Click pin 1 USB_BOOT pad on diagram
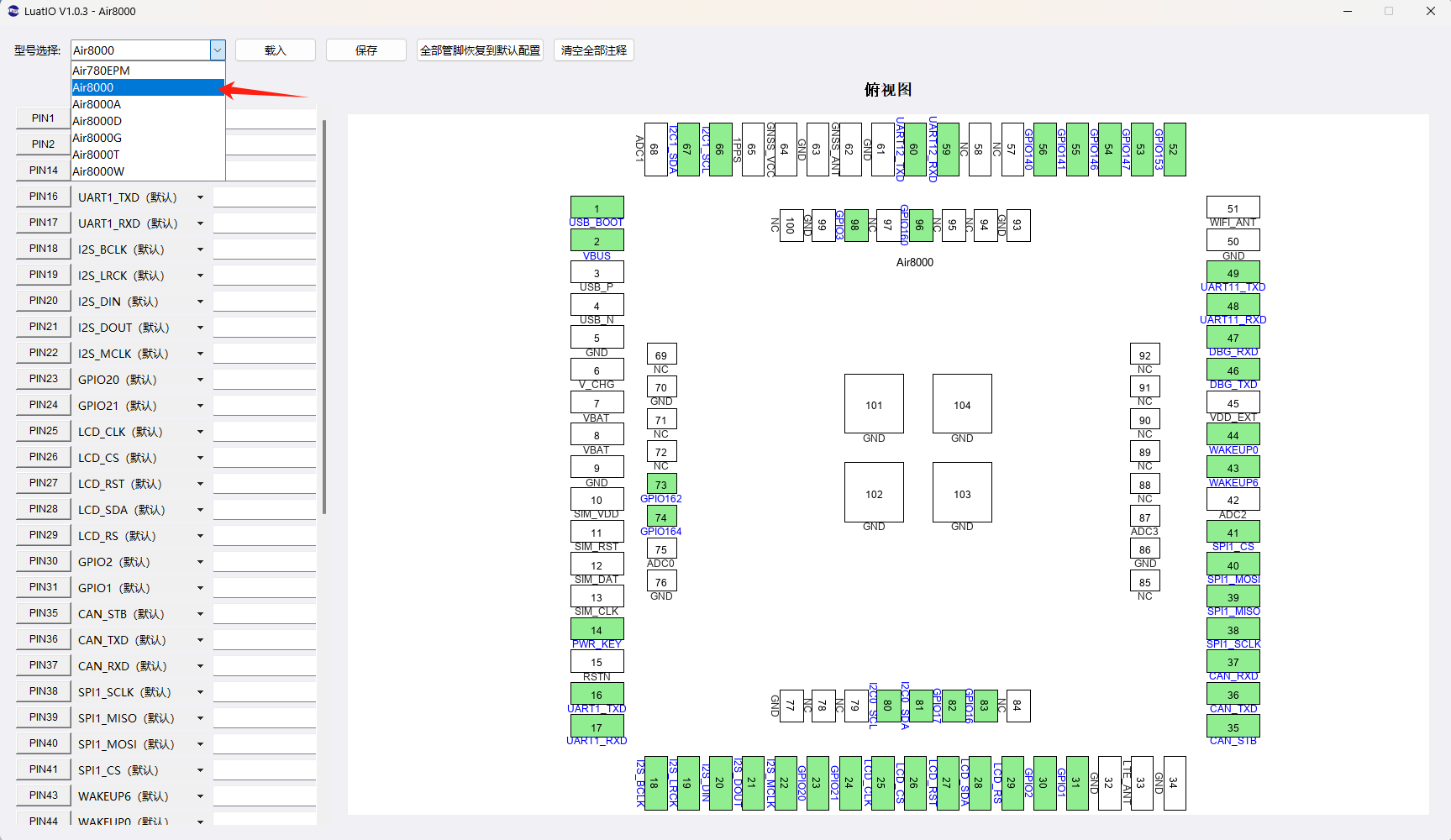This screenshot has width=1451, height=840. click(597, 207)
